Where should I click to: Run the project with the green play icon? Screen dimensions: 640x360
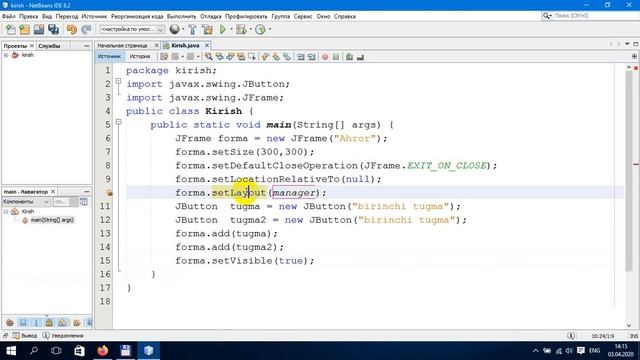[223, 29]
